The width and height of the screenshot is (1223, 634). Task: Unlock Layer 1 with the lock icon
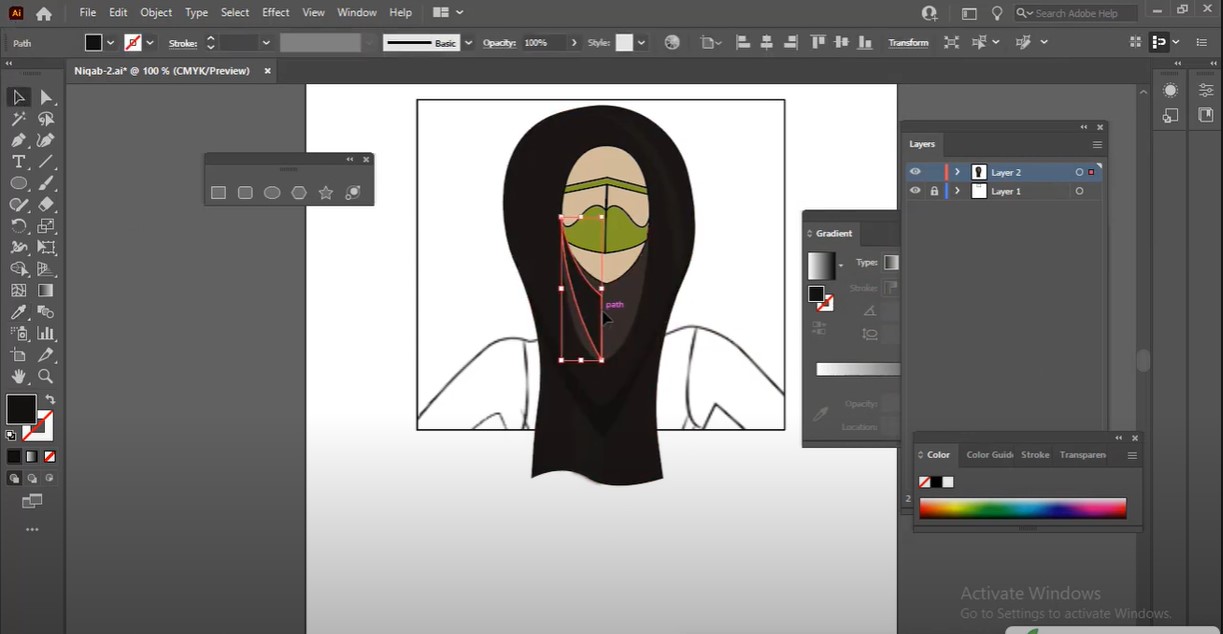click(x=934, y=191)
